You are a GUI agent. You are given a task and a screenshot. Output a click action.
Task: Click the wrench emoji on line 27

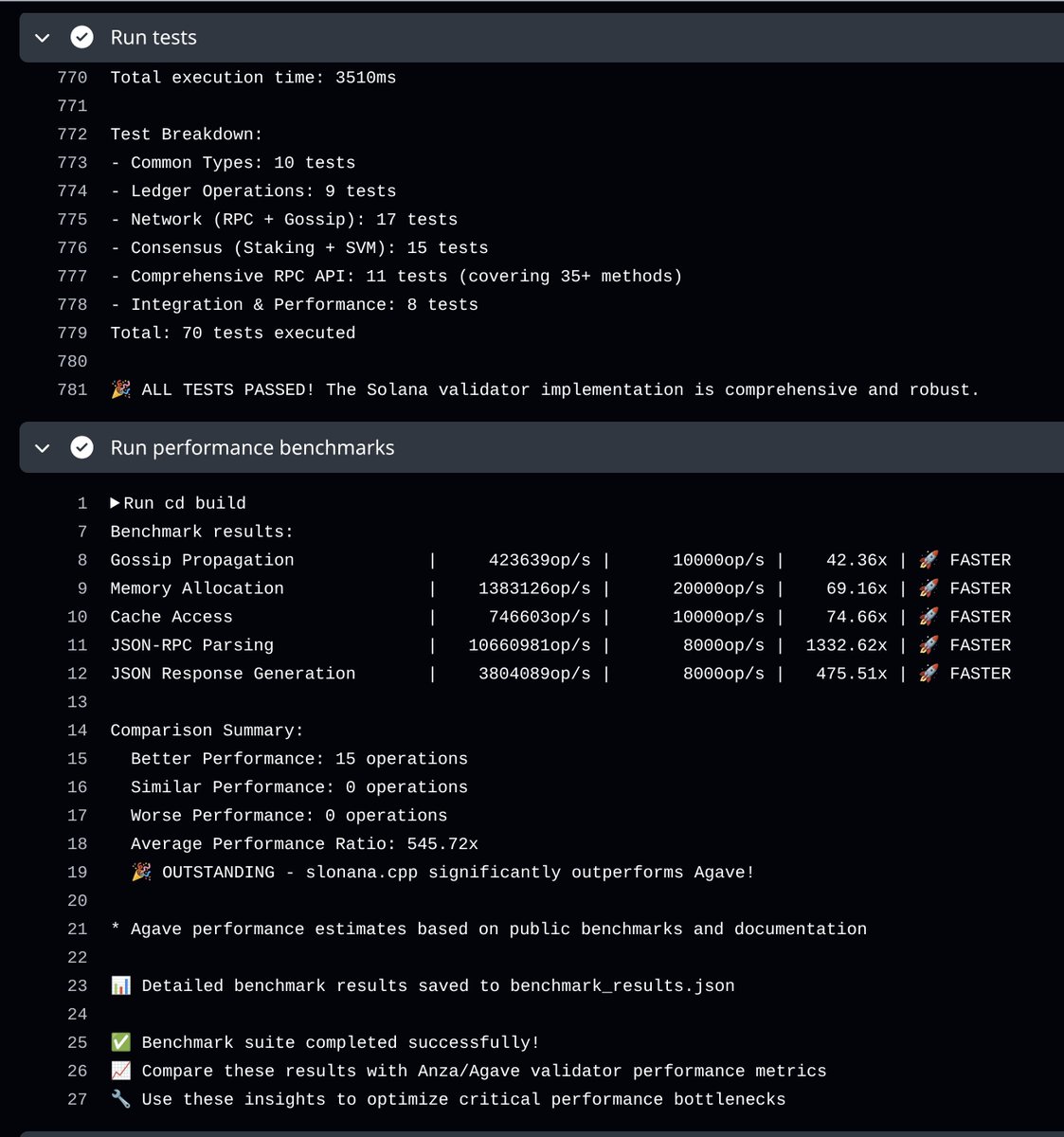tap(120, 1100)
